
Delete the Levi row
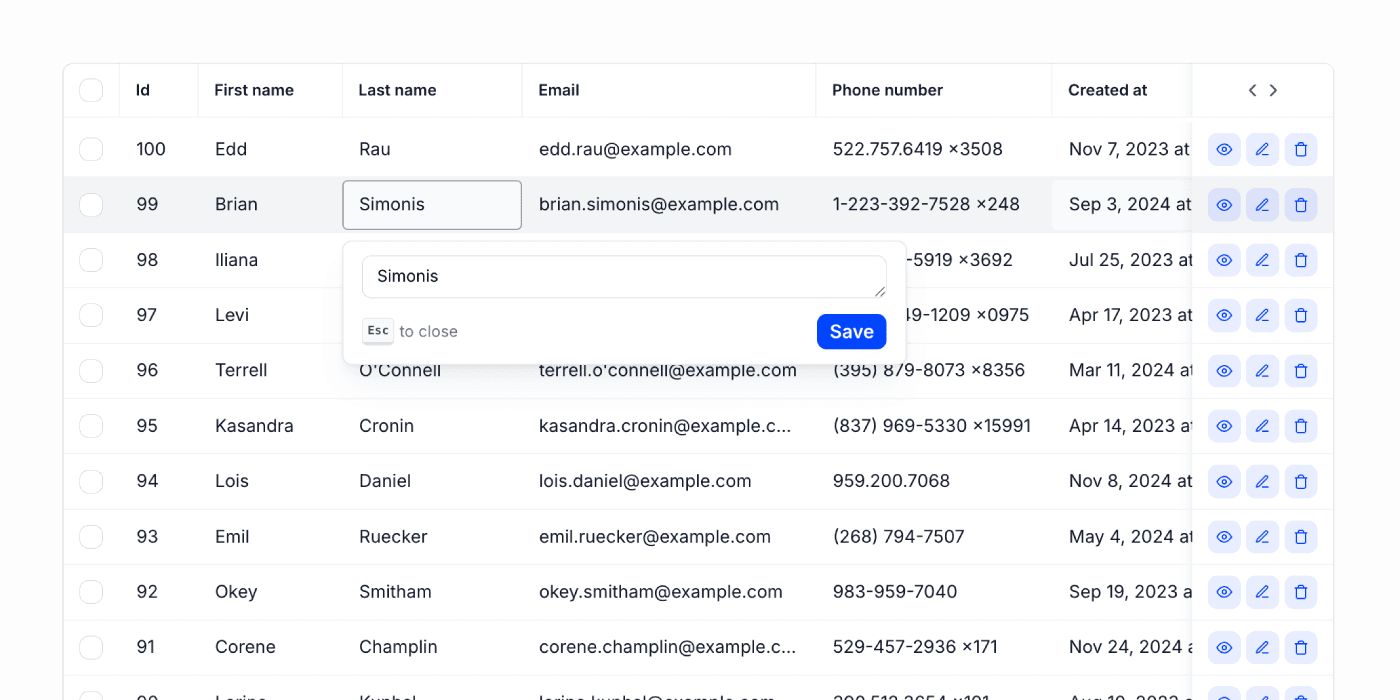tap(1301, 316)
